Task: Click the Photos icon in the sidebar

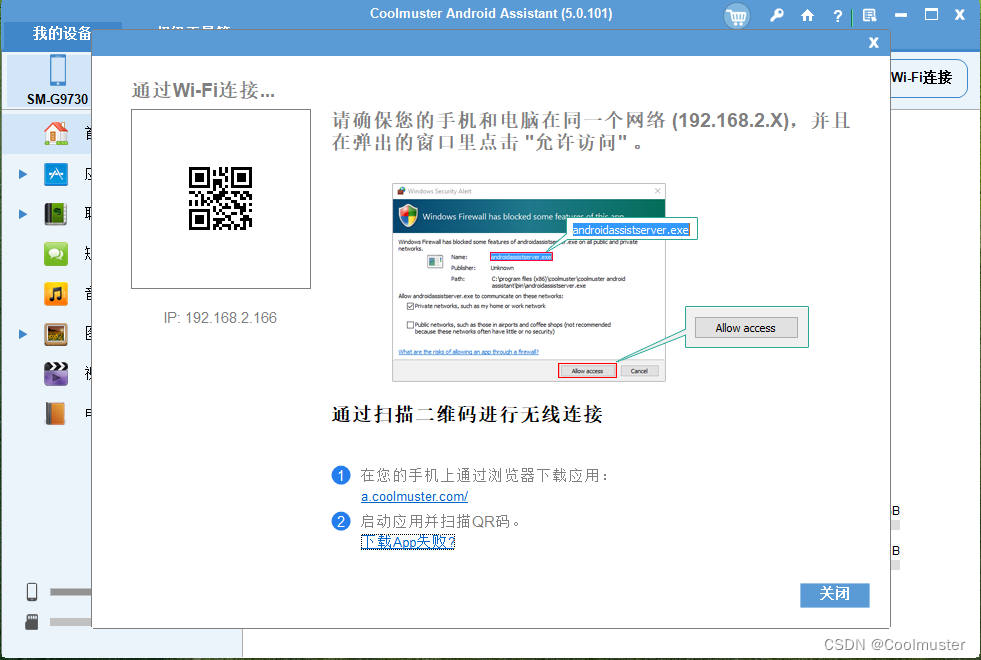Action: [x=55, y=333]
